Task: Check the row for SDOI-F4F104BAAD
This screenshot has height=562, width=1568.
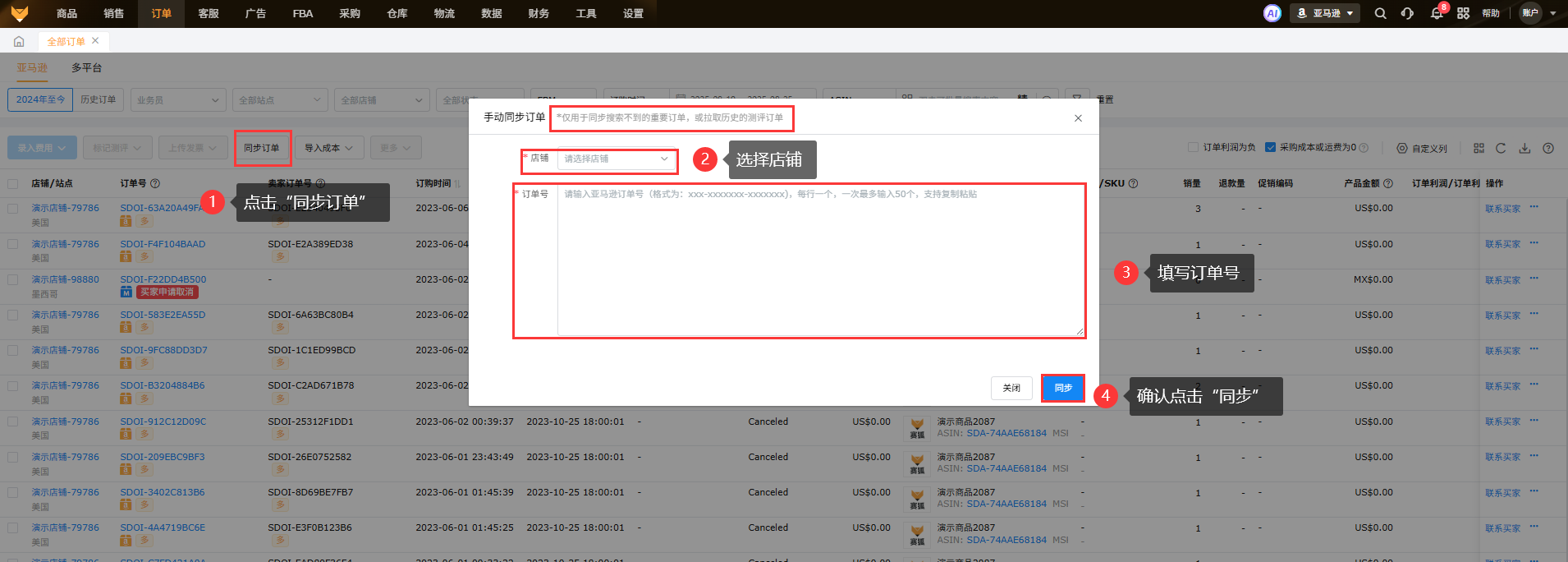Action: (13, 244)
